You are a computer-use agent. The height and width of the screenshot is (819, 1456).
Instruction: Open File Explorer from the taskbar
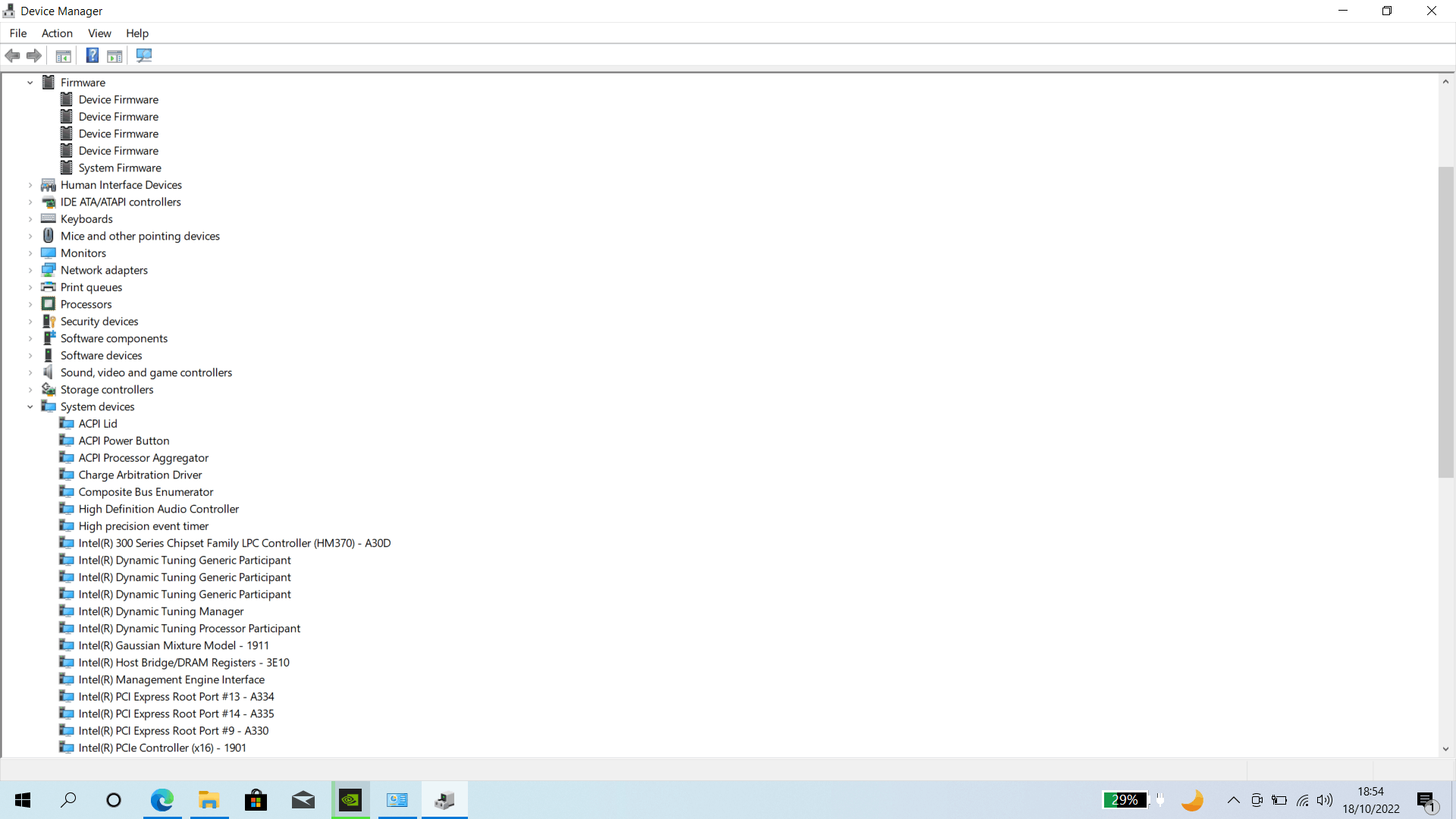[x=209, y=800]
